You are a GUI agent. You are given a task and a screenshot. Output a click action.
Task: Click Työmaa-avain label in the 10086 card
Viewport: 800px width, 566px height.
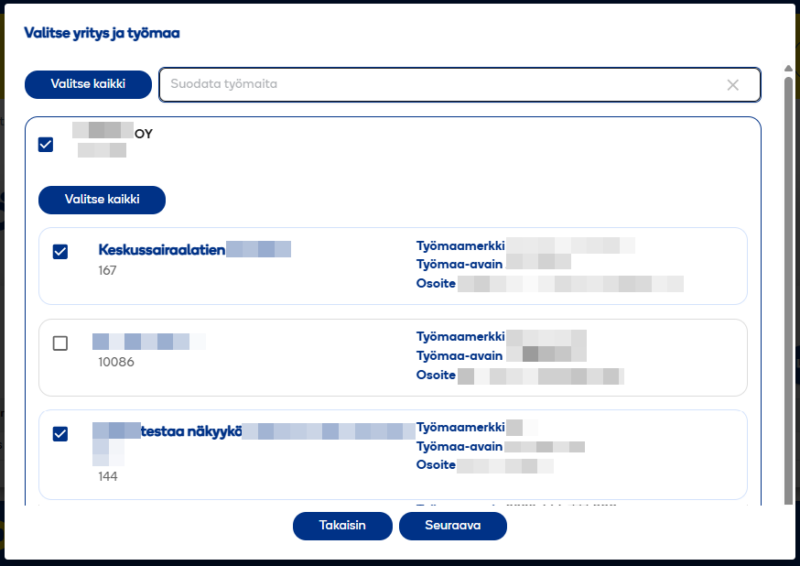point(460,356)
